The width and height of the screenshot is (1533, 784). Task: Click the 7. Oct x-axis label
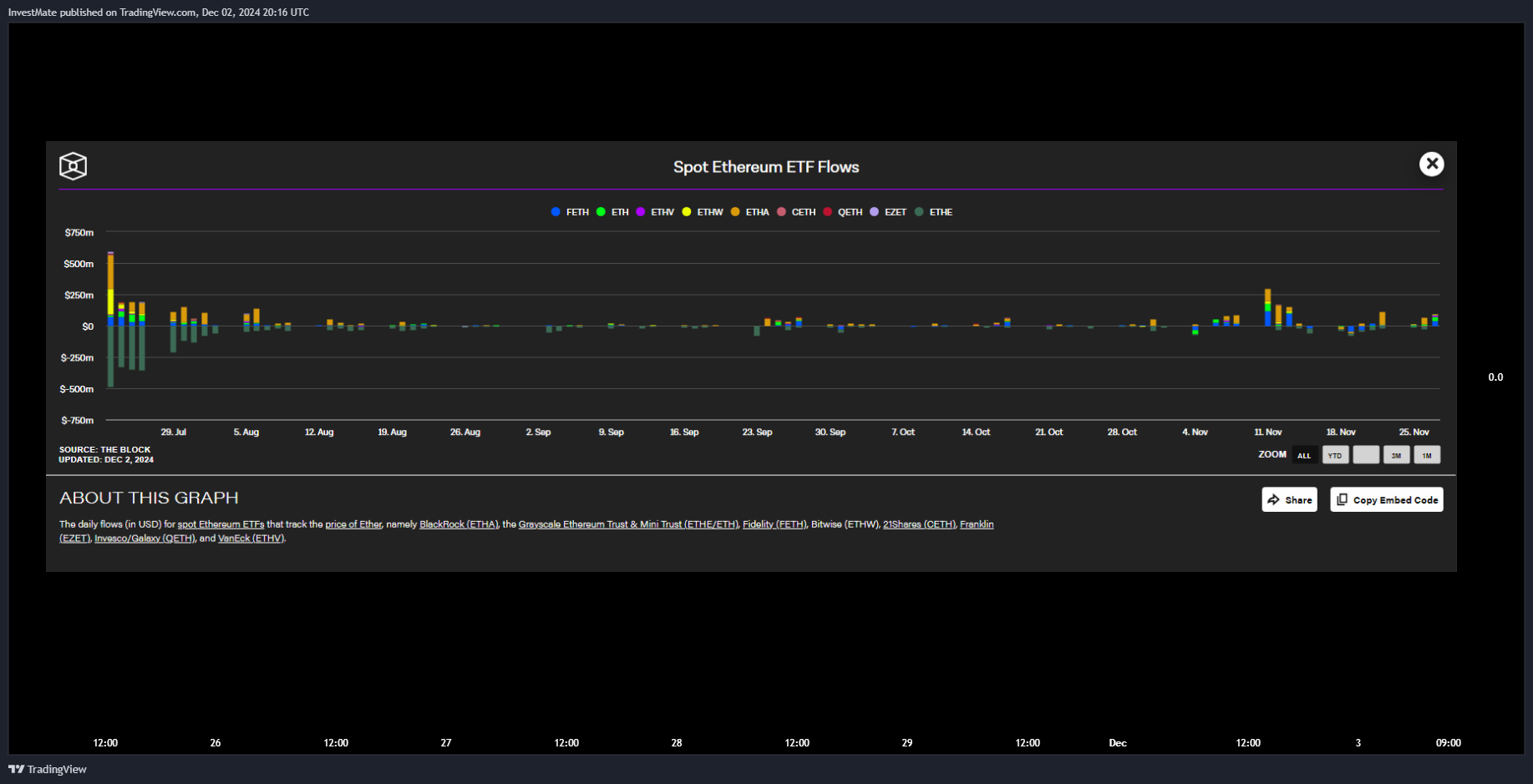903,432
